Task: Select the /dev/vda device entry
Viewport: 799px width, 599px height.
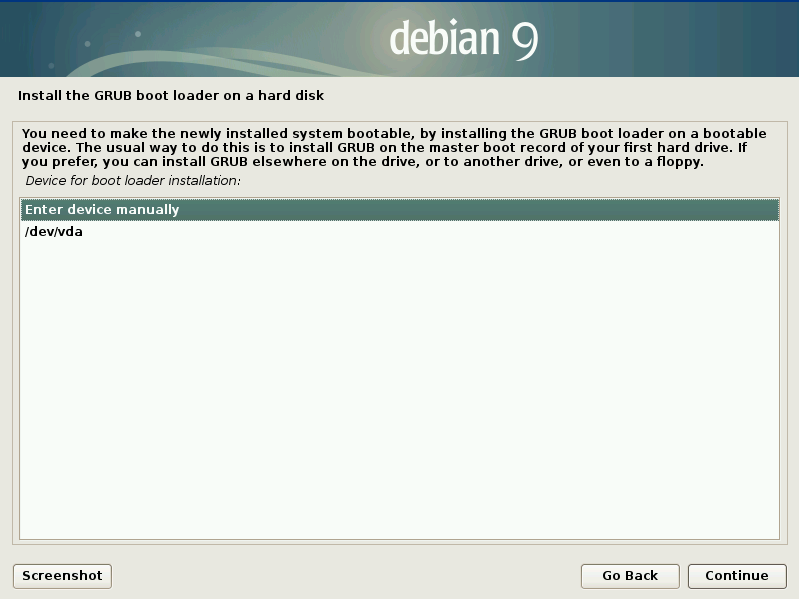Action: click(54, 232)
